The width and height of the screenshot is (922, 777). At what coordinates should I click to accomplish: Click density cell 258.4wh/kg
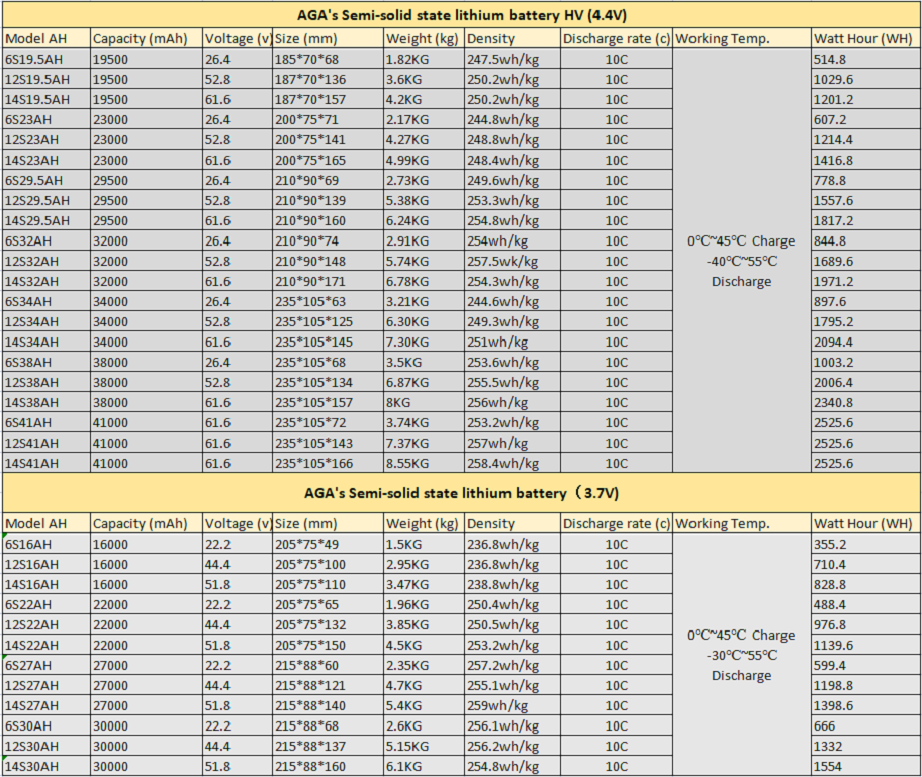(x=513, y=463)
